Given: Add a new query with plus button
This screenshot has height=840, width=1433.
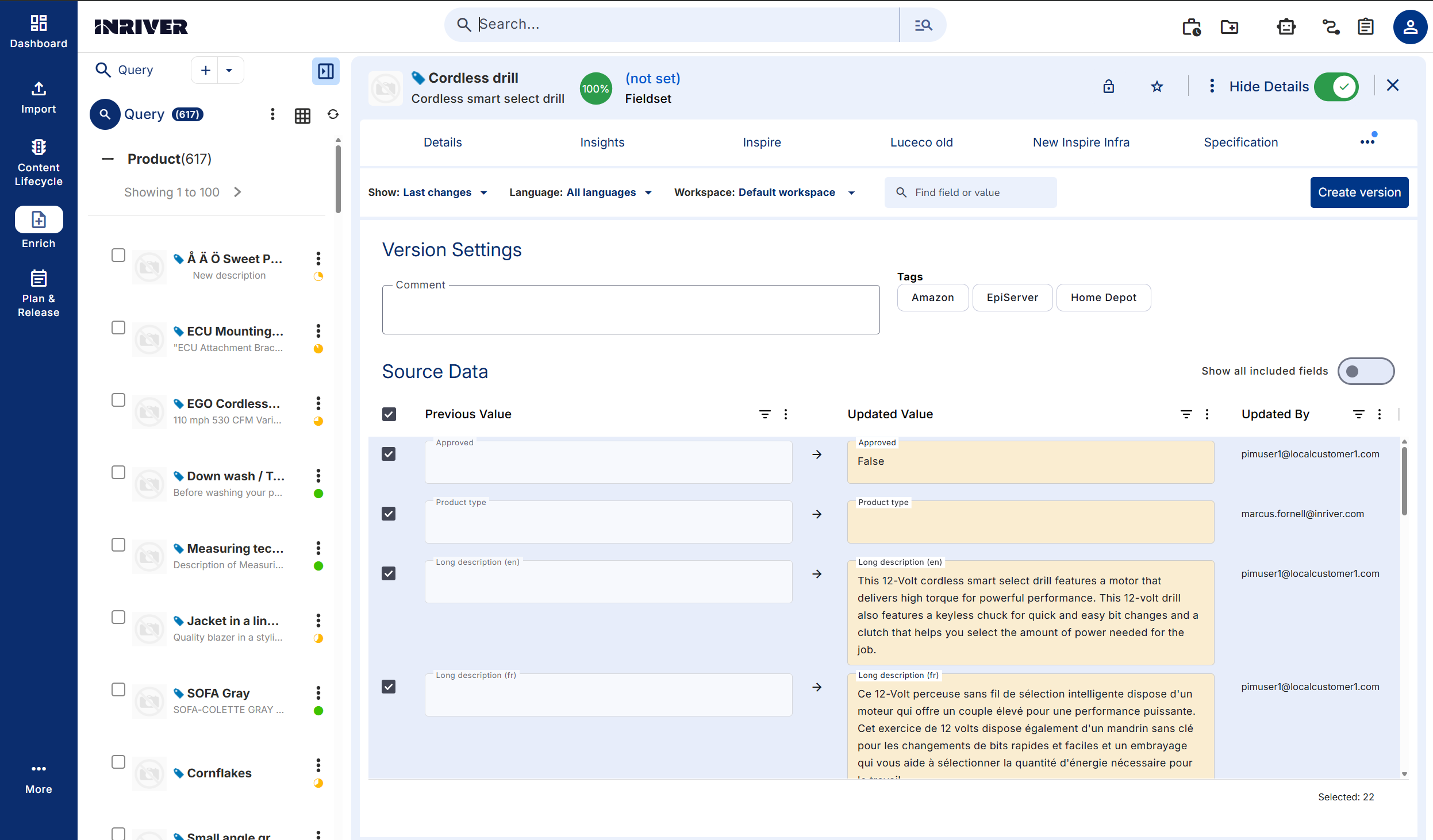Looking at the screenshot, I should [205, 71].
